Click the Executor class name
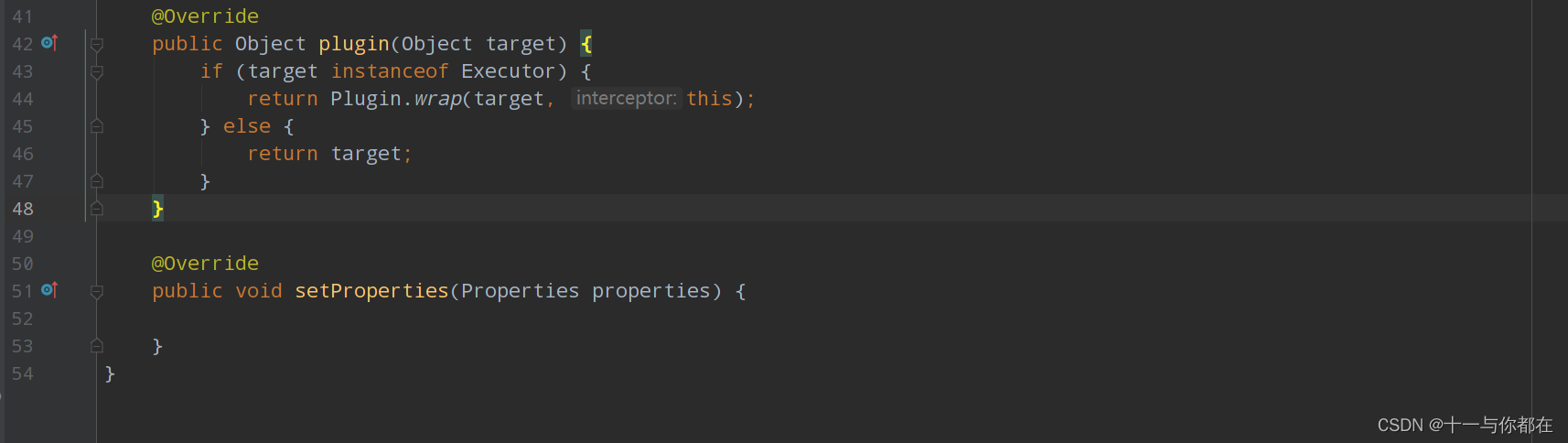The image size is (1568, 443). [x=508, y=71]
